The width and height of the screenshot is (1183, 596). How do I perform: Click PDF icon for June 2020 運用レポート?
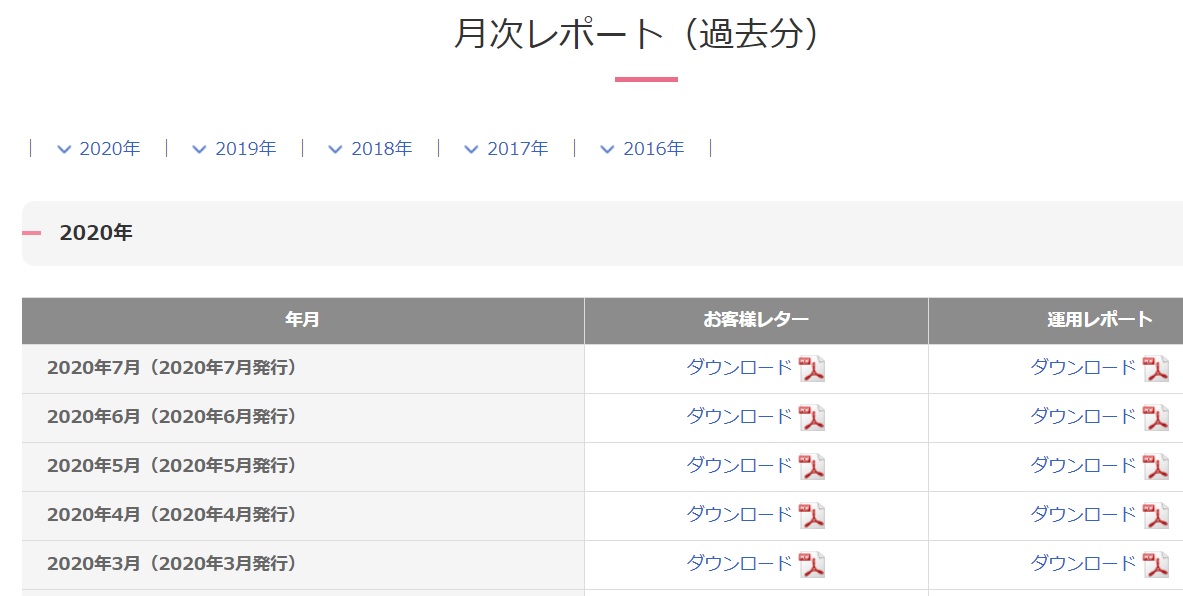click(1156, 418)
